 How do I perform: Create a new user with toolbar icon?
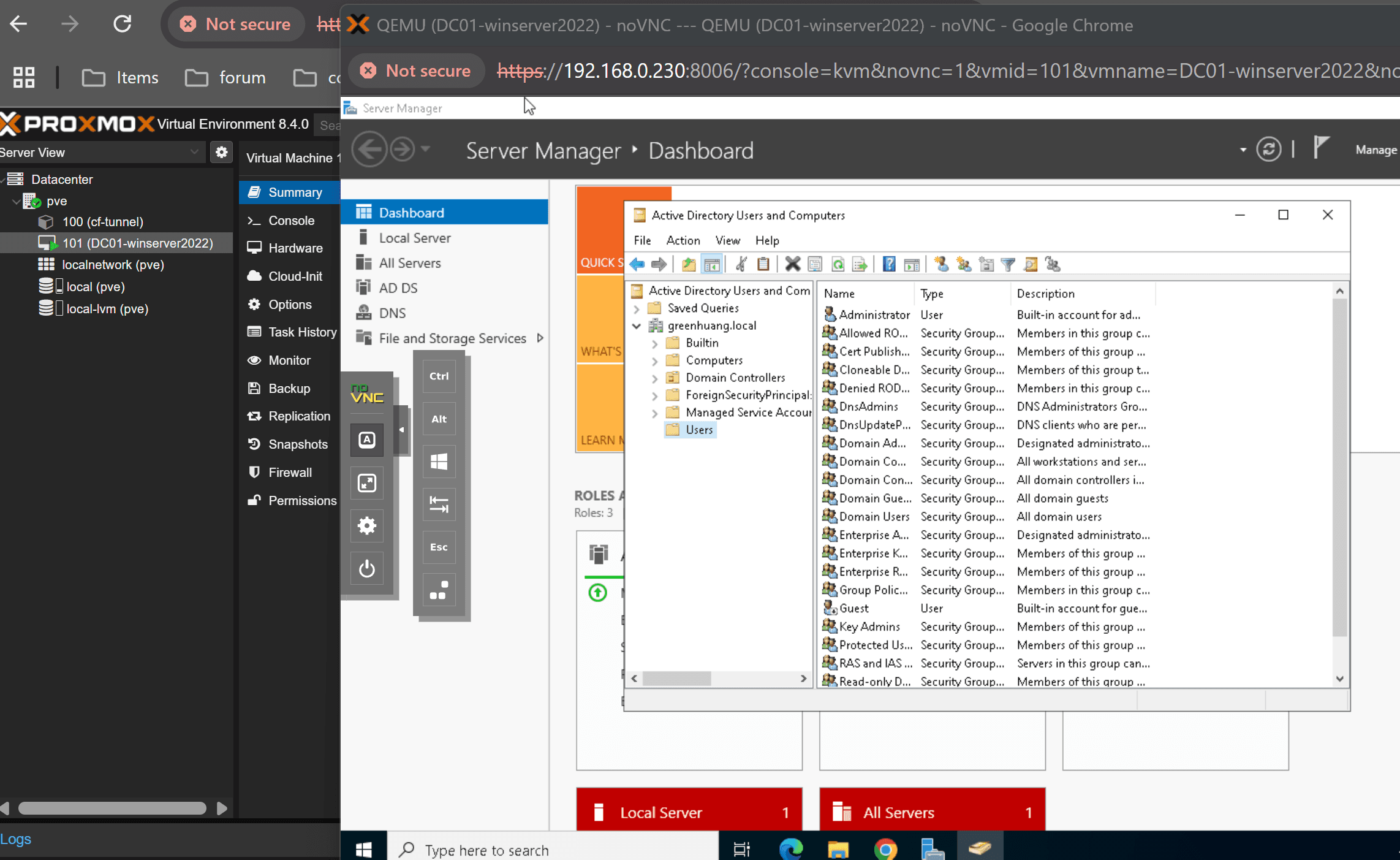pyautogui.click(x=942, y=264)
